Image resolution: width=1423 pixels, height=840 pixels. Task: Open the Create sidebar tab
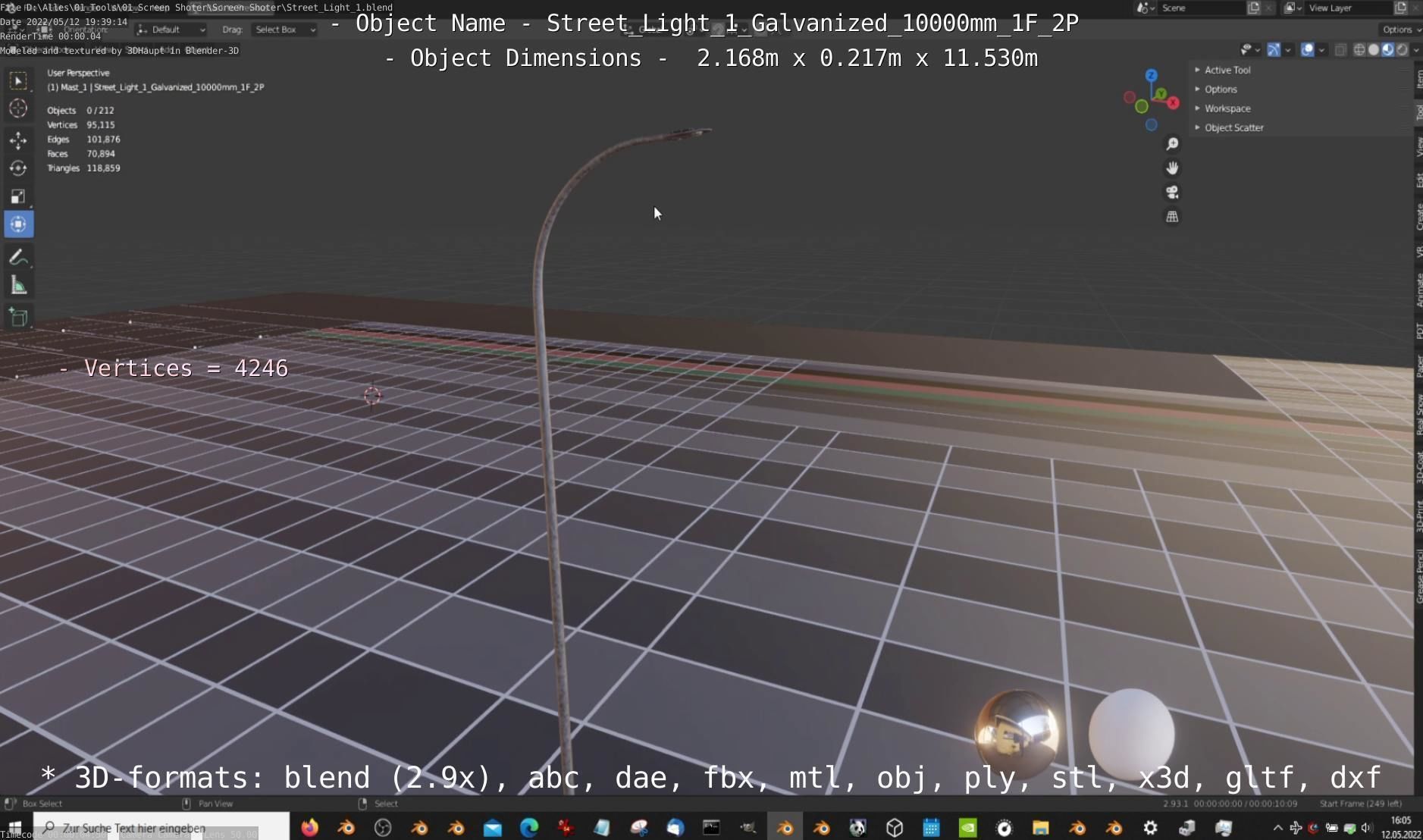(x=1418, y=217)
